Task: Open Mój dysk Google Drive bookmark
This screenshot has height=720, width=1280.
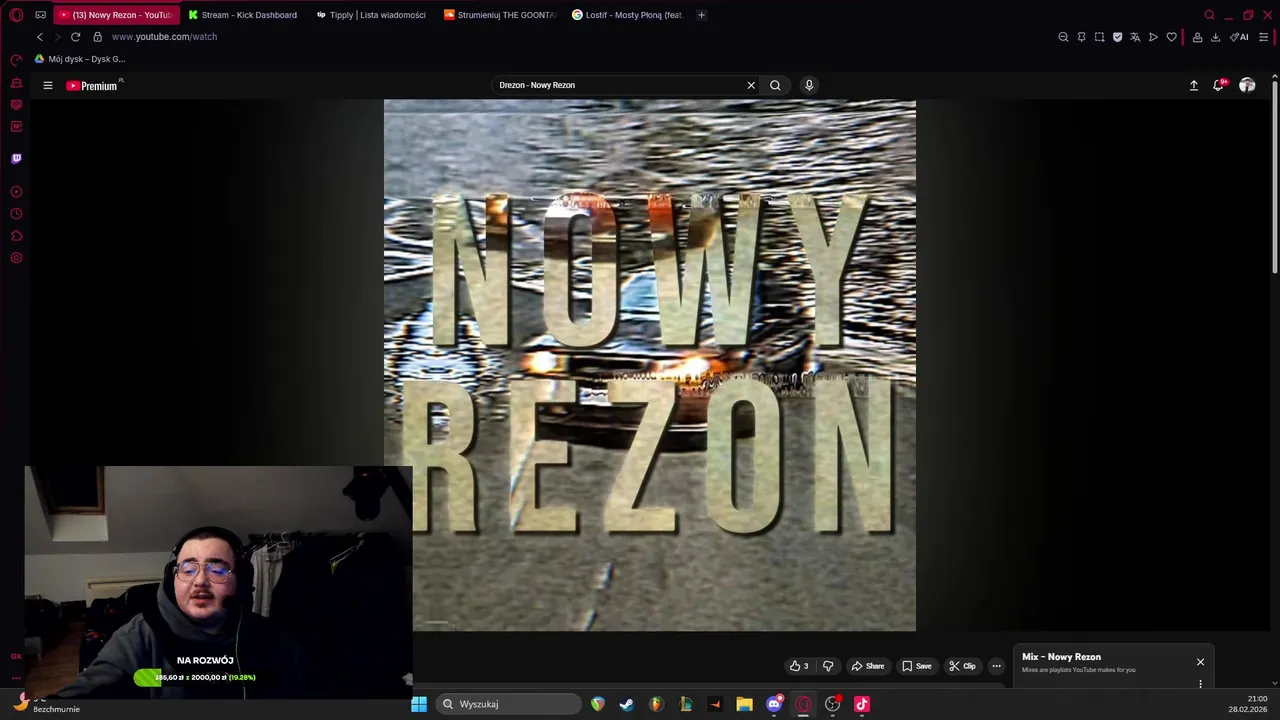Action: tap(80, 59)
